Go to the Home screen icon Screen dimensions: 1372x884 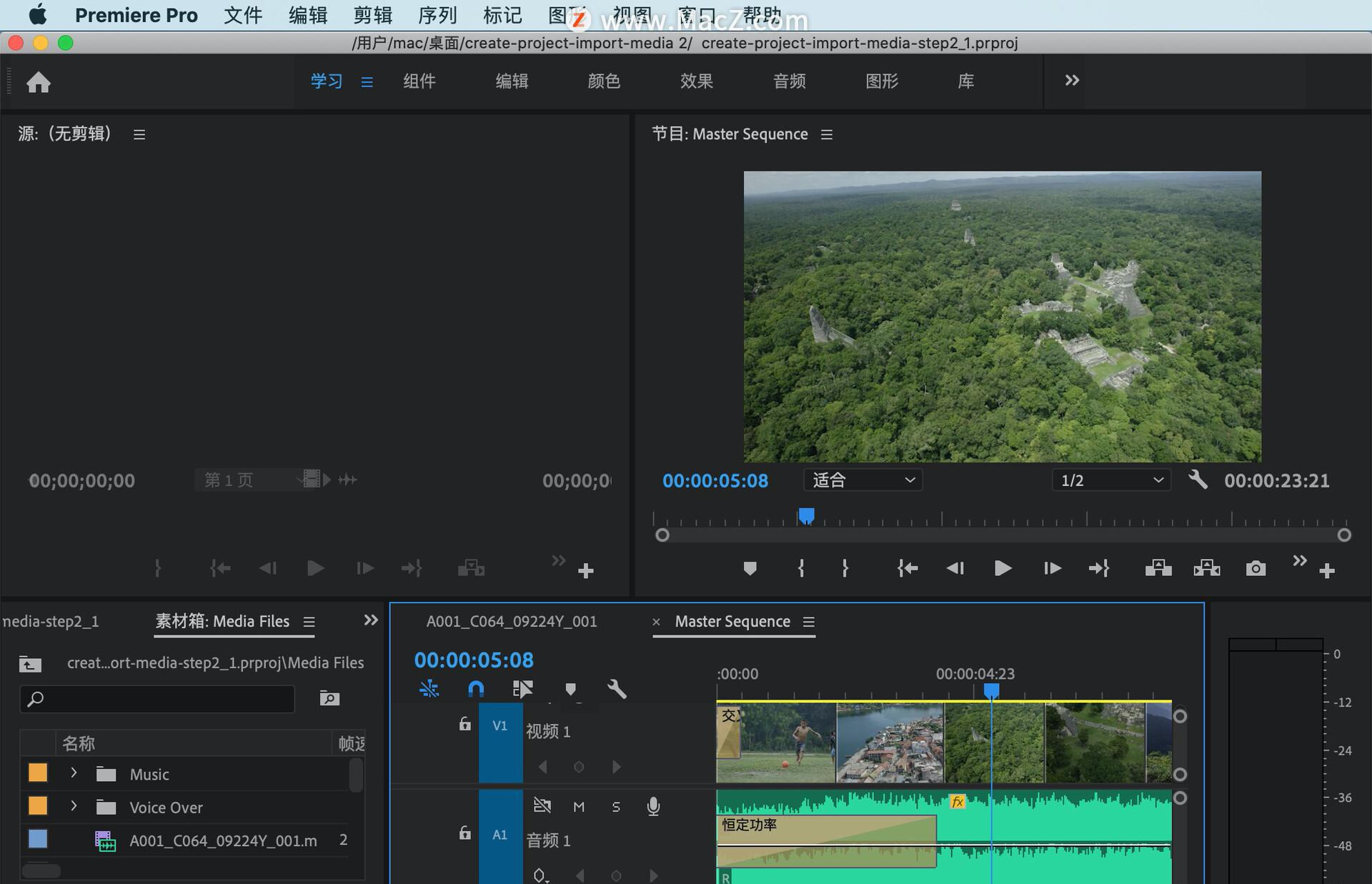coord(39,82)
